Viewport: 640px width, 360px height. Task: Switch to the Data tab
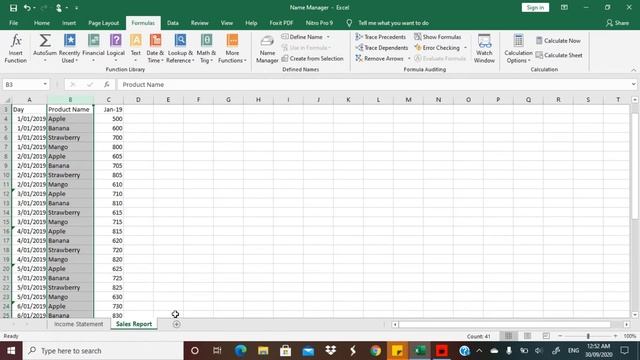pyautogui.click(x=173, y=23)
